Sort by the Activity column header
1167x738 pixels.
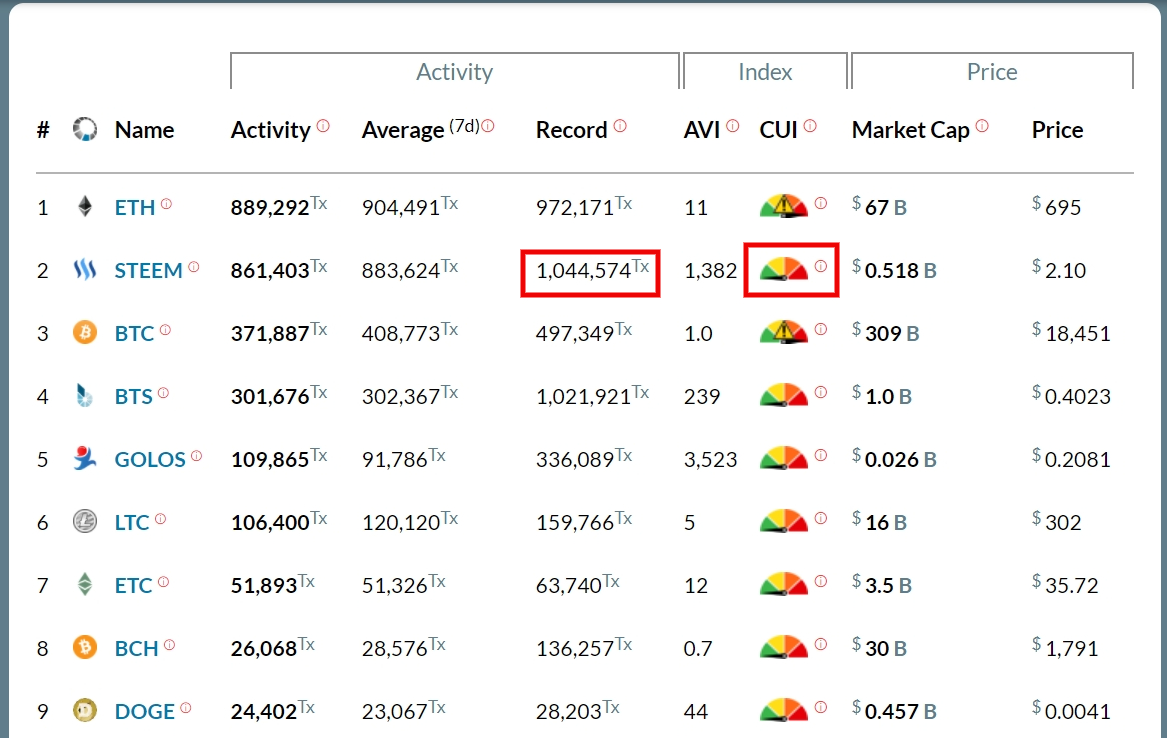(x=270, y=130)
